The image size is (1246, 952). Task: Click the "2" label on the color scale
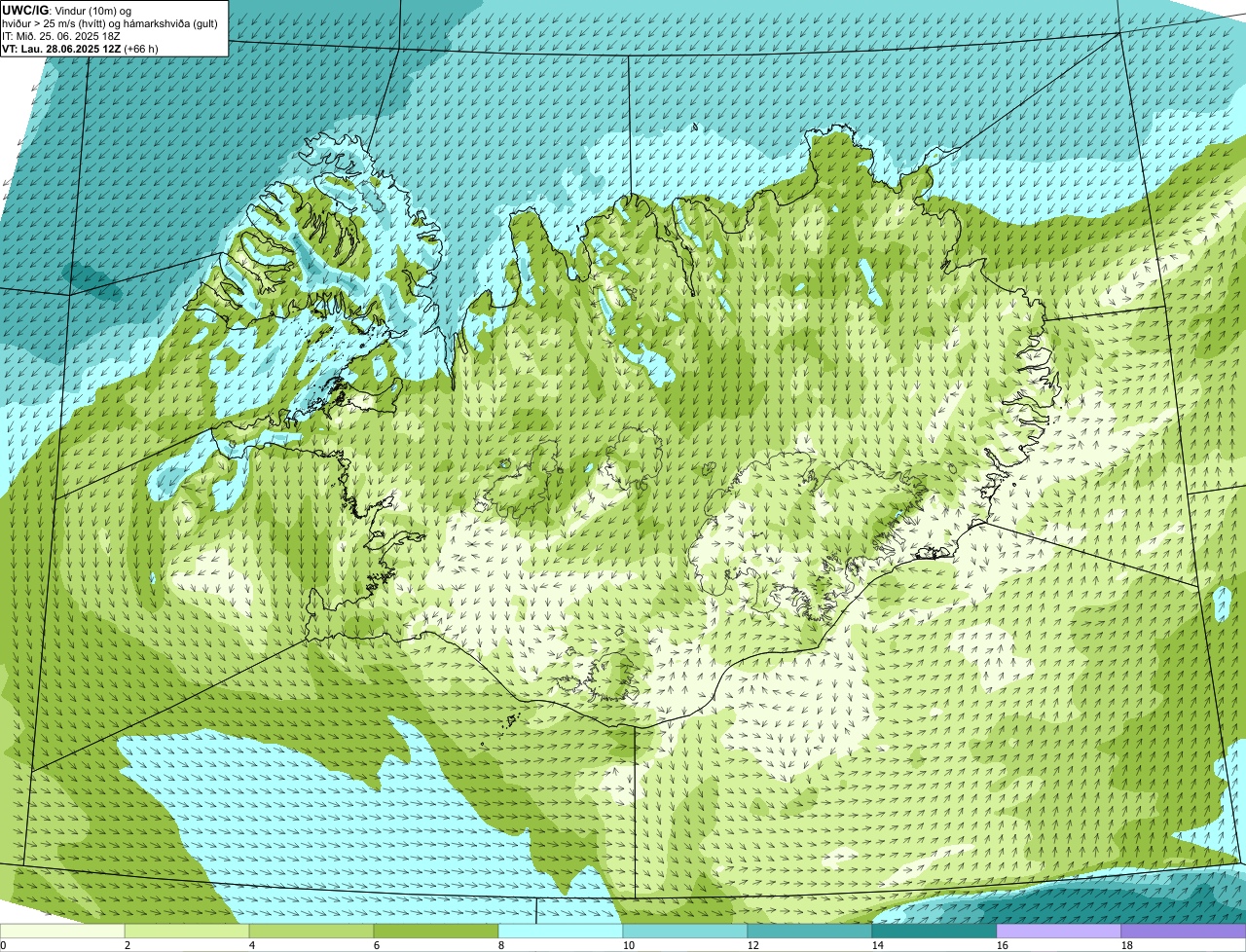point(128,945)
